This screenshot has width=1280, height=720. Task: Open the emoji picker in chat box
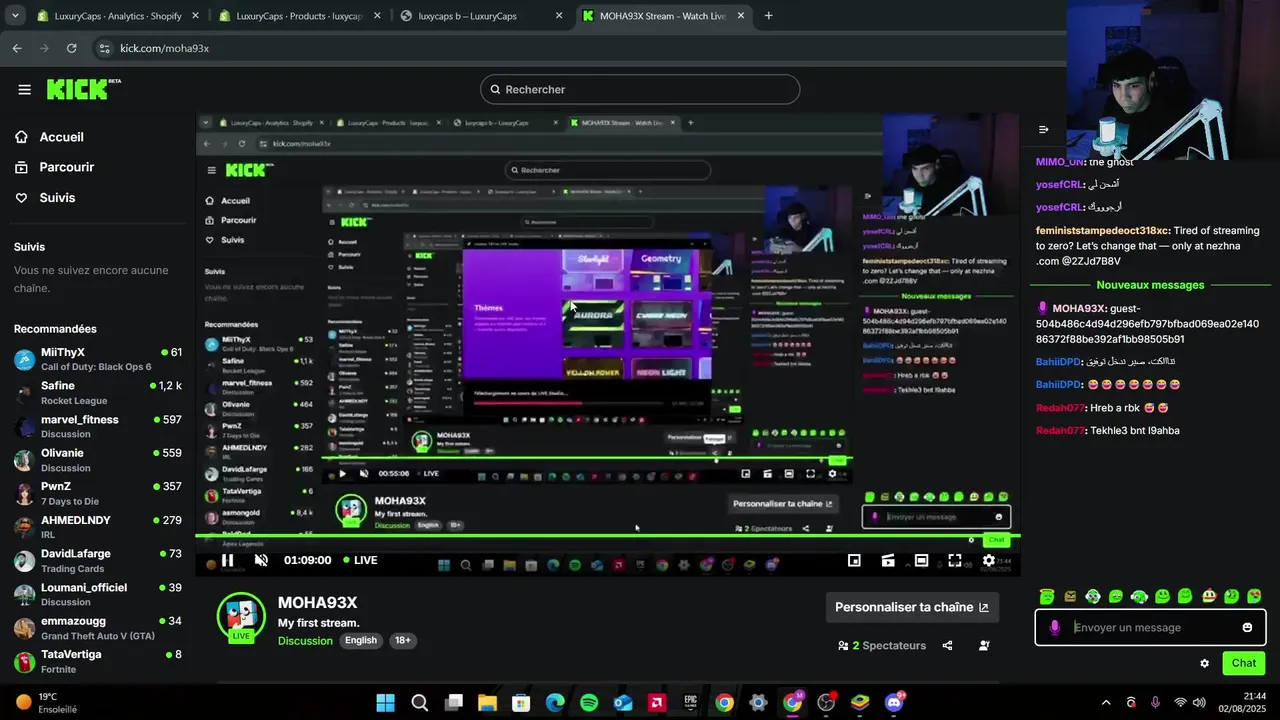click(1247, 627)
